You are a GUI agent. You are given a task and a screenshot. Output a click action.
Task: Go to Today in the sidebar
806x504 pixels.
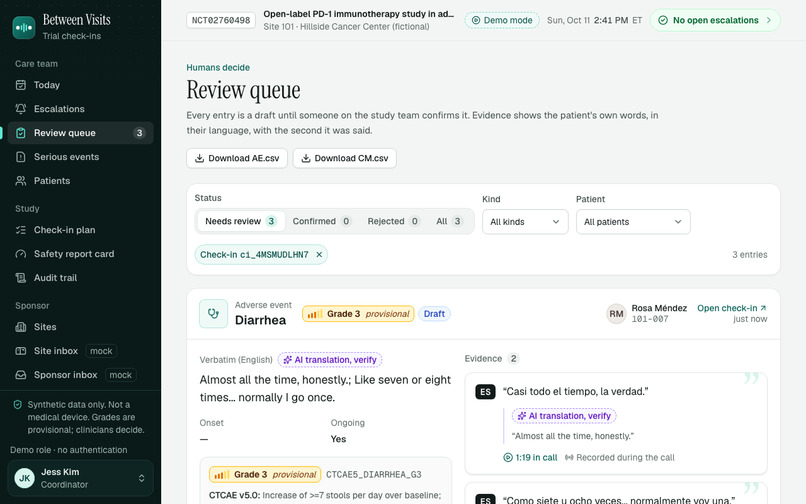coord(80,85)
